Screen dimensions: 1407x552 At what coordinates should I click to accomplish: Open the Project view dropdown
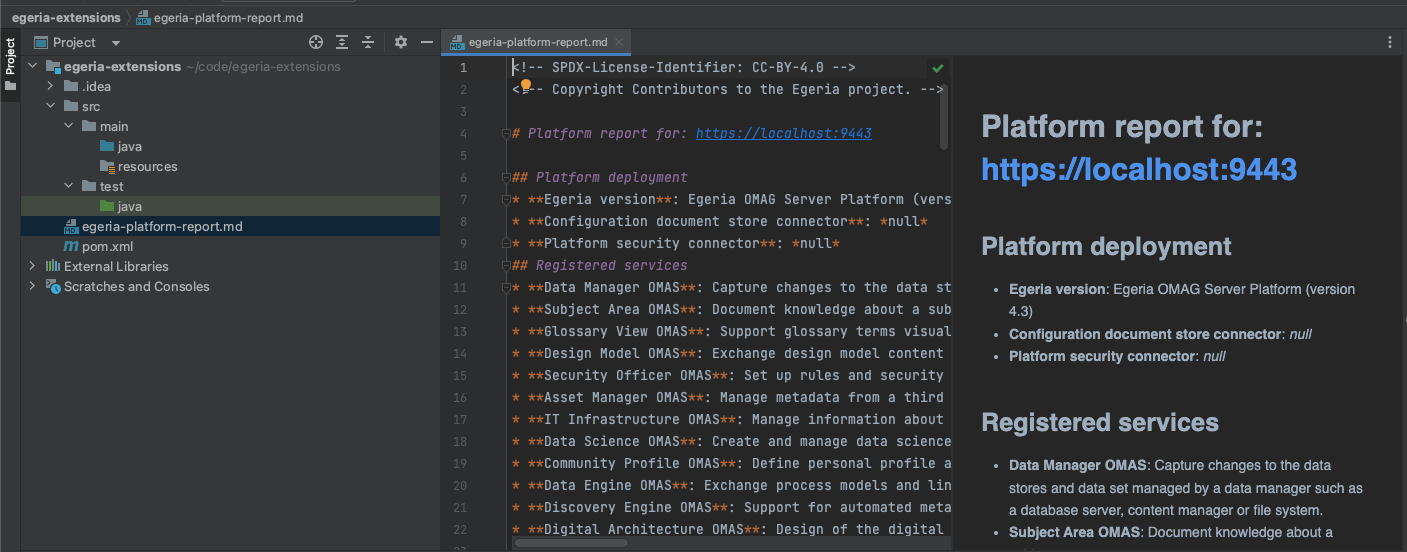click(x=77, y=42)
